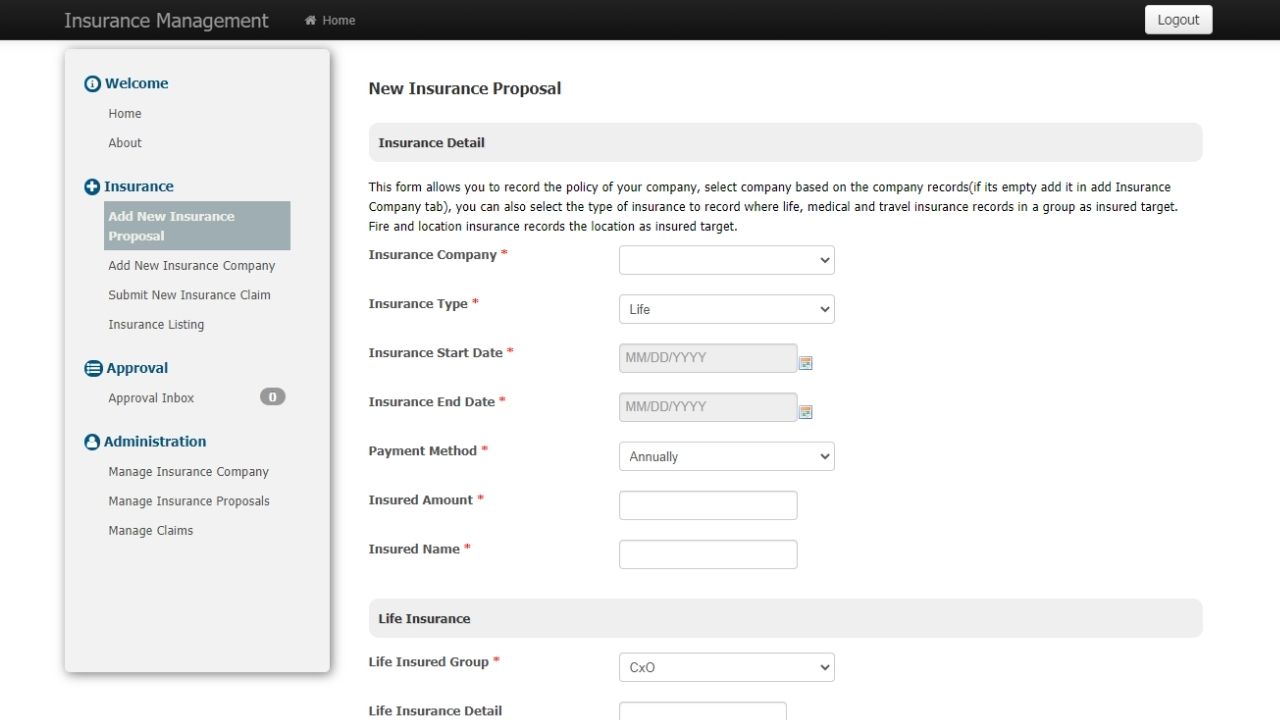
Task: Open the Payment Method dropdown
Action: pos(726,456)
